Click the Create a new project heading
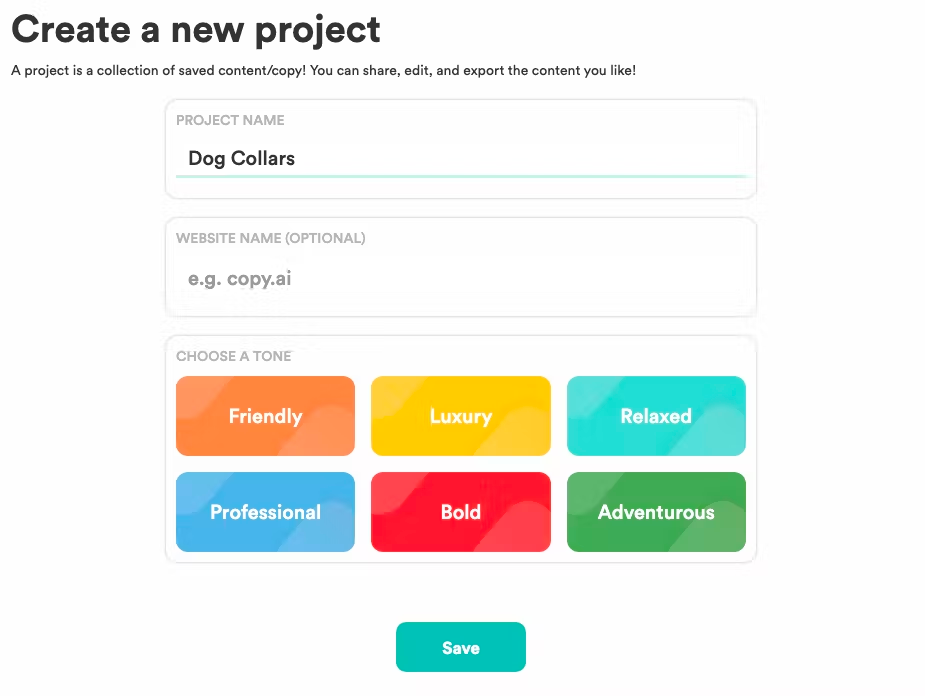925x696 pixels. 196,29
